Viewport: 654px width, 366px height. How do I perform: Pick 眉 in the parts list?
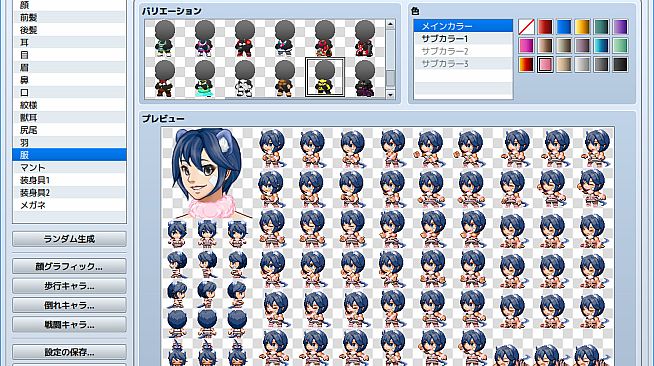[x=69, y=67]
